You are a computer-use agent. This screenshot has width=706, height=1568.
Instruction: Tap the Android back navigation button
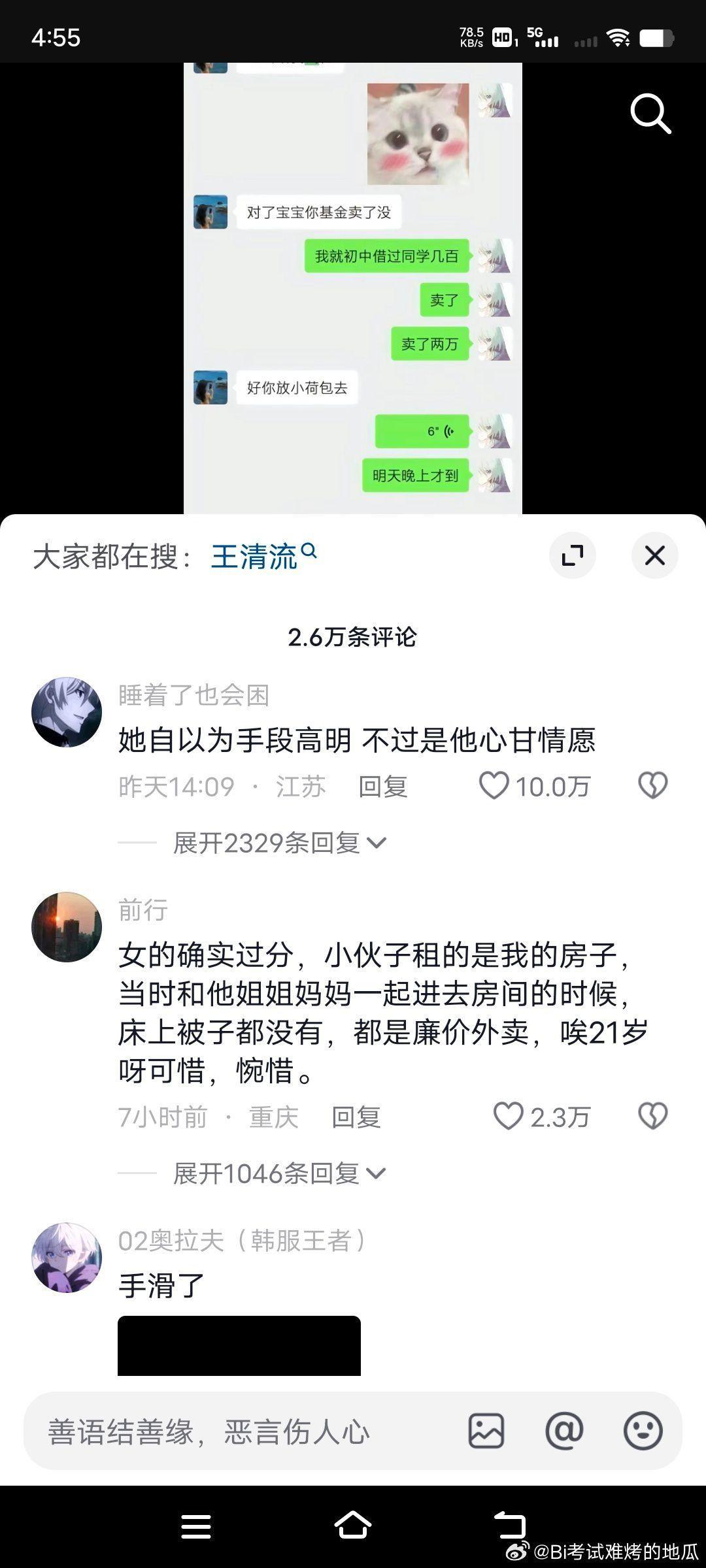509,1526
